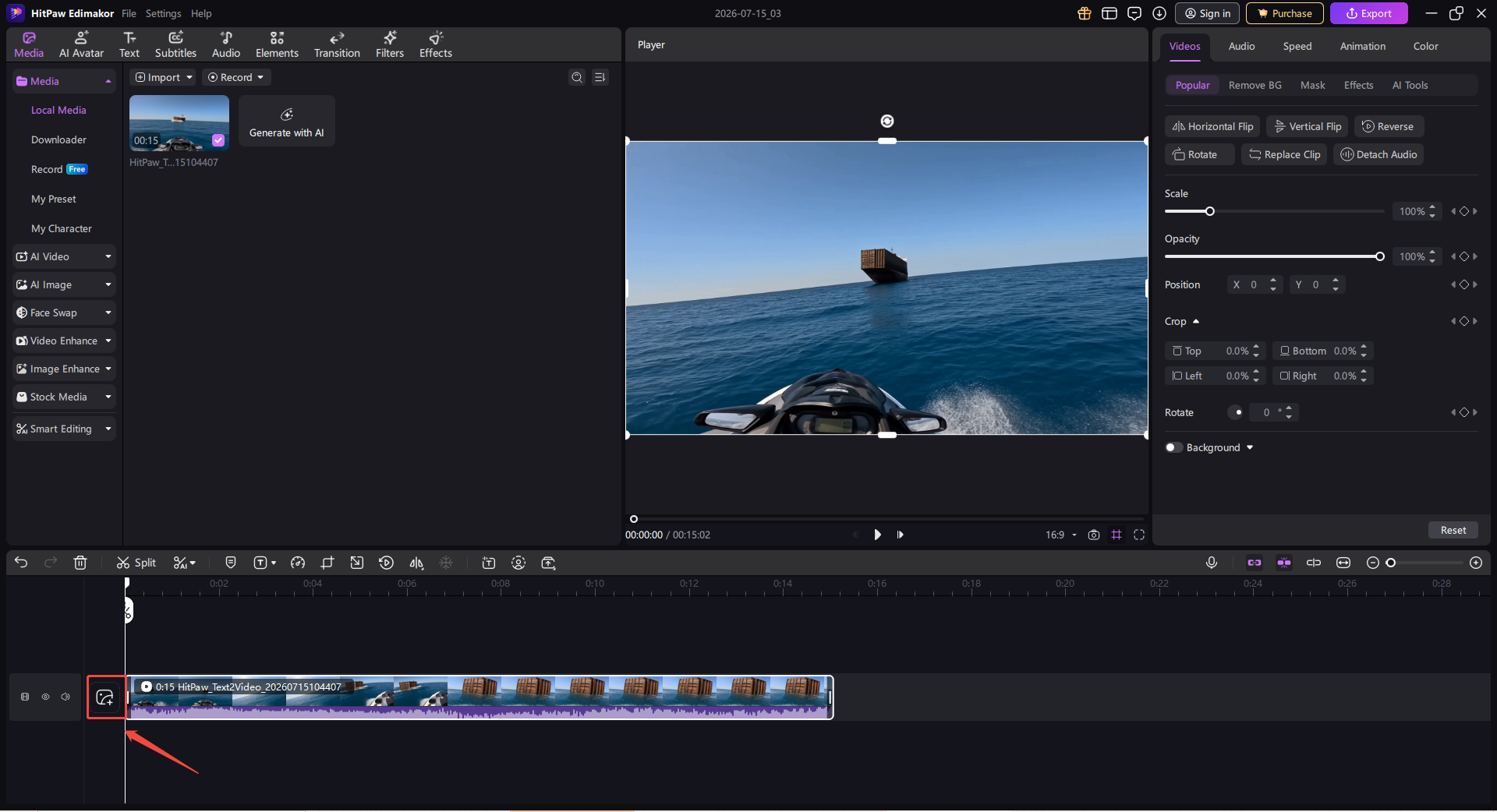Add a marker from the timeline toolbar

(231, 563)
